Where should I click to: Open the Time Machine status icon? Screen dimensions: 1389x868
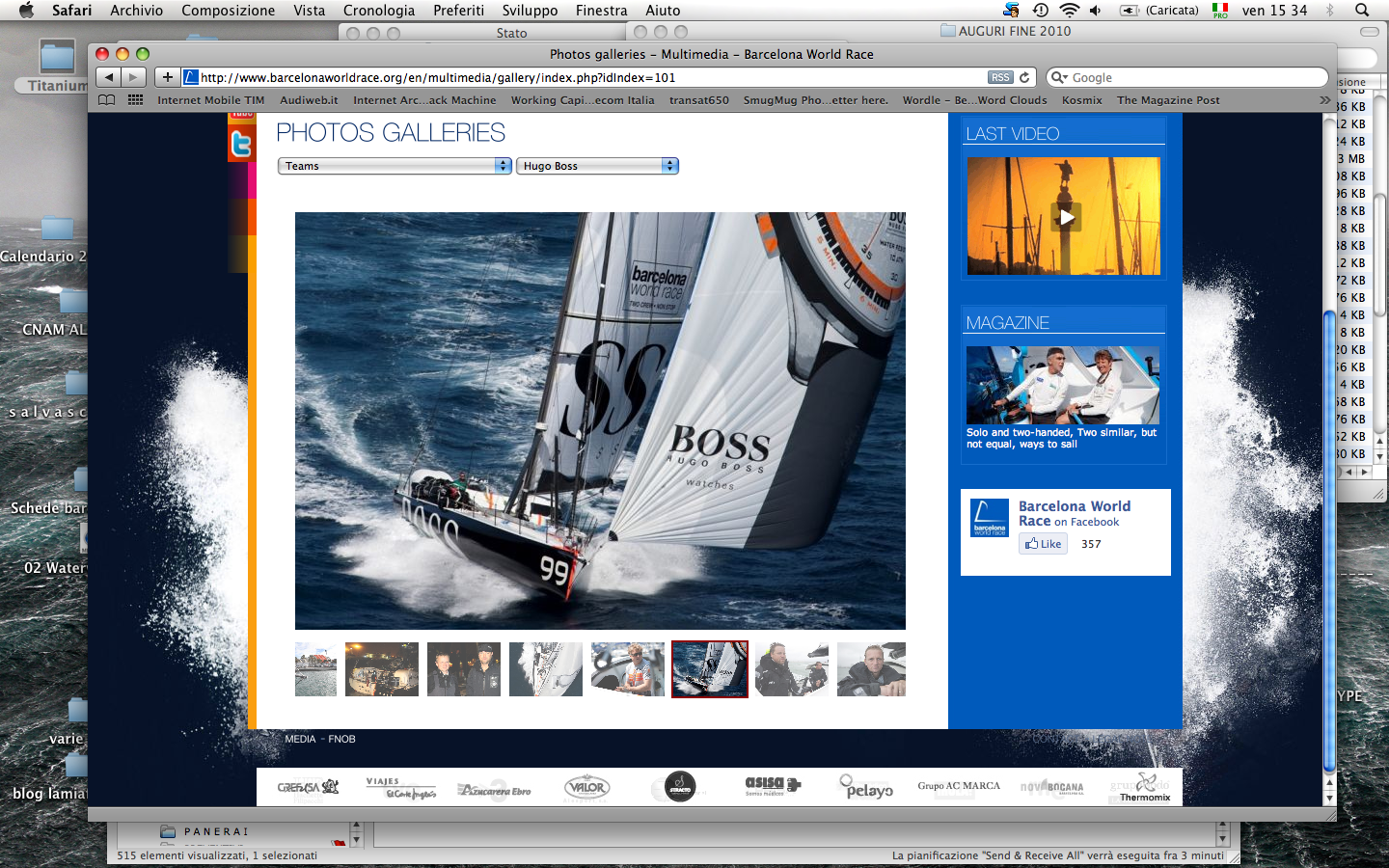pyautogui.click(x=1041, y=10)
